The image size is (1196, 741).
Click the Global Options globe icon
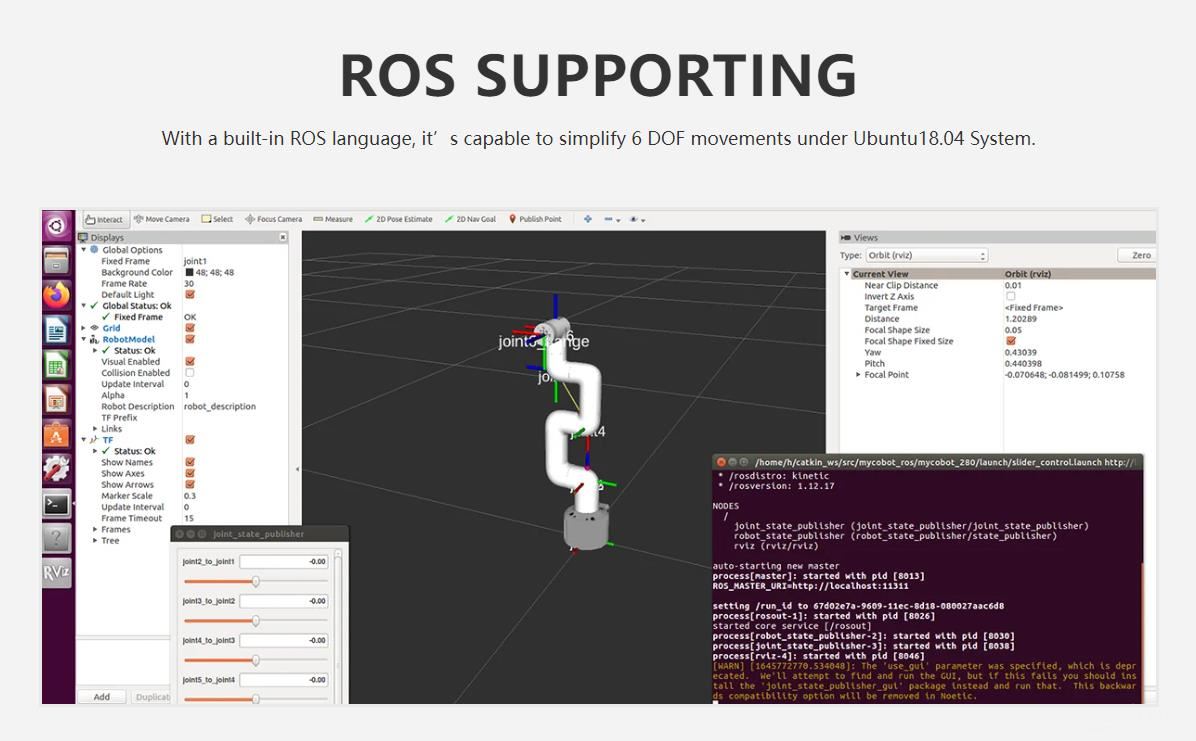click(x=95, y=250)
